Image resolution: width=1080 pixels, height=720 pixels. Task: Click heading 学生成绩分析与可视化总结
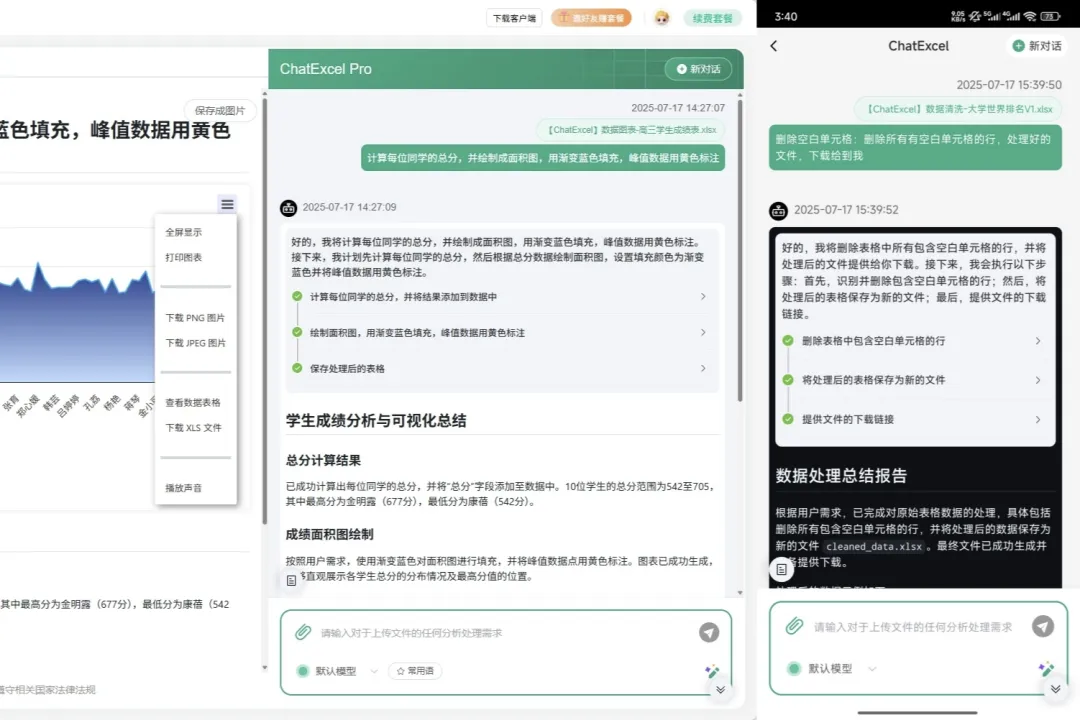376,421
